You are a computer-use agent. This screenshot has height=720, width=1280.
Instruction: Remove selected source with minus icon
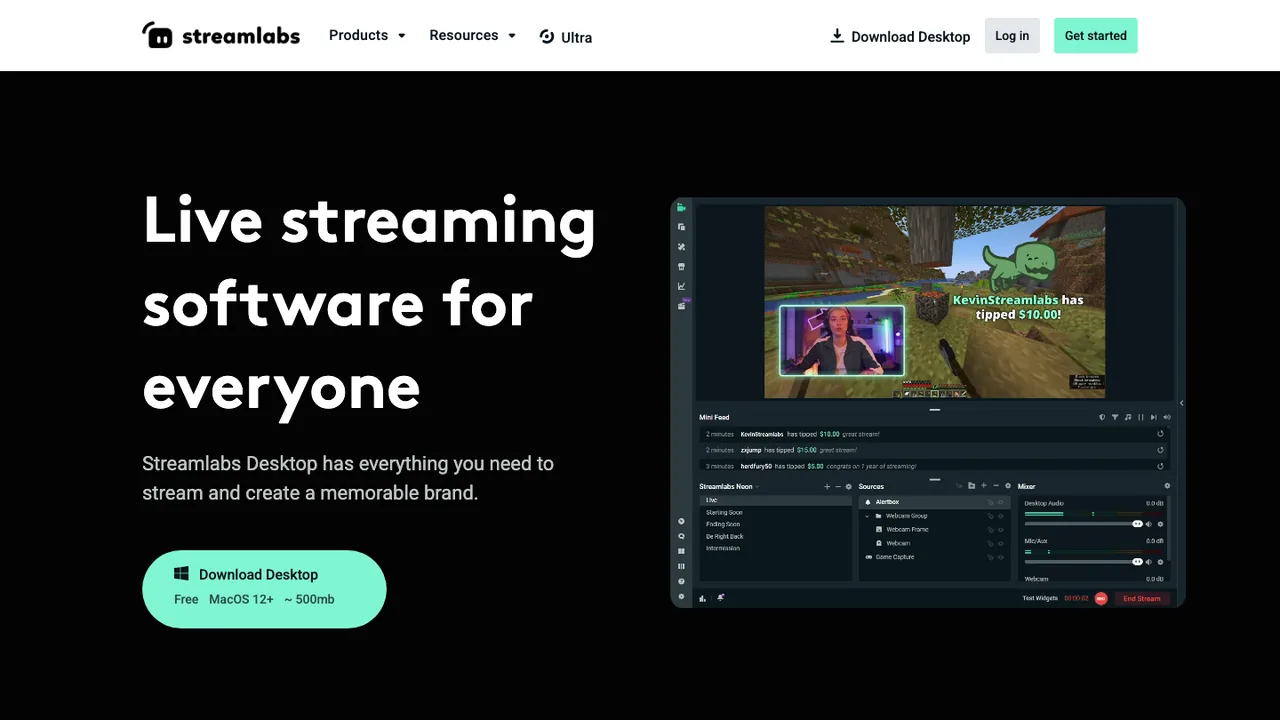click(x=996, y=486)
